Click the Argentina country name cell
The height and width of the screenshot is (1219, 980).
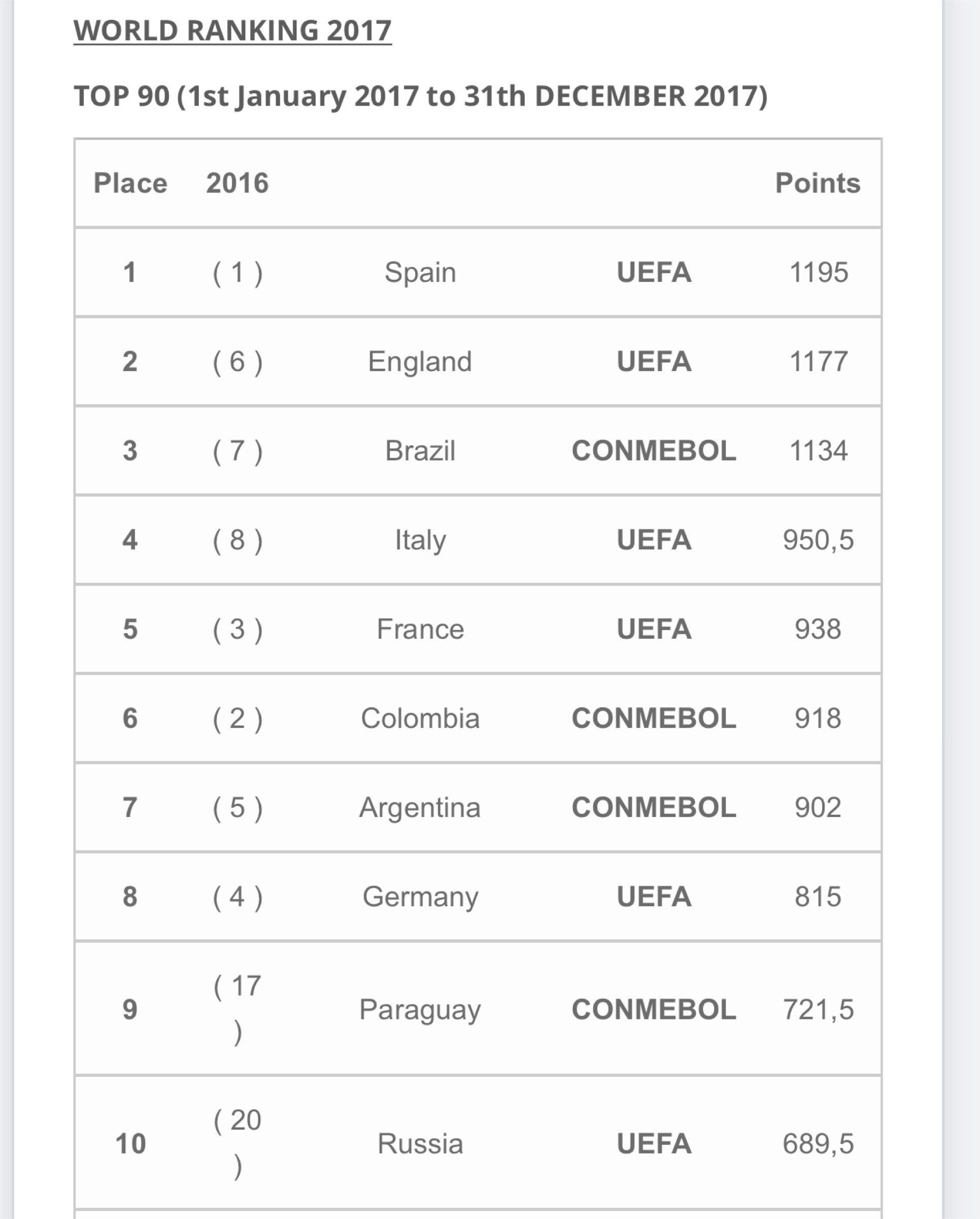[420, 807]
